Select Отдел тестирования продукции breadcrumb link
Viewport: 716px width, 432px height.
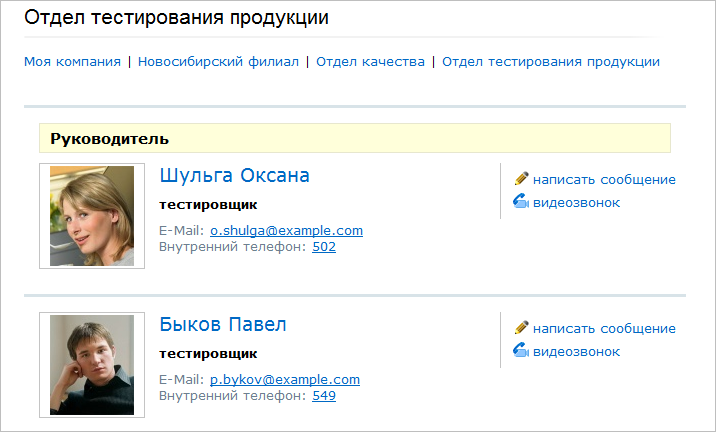click(x=550, y=61)
